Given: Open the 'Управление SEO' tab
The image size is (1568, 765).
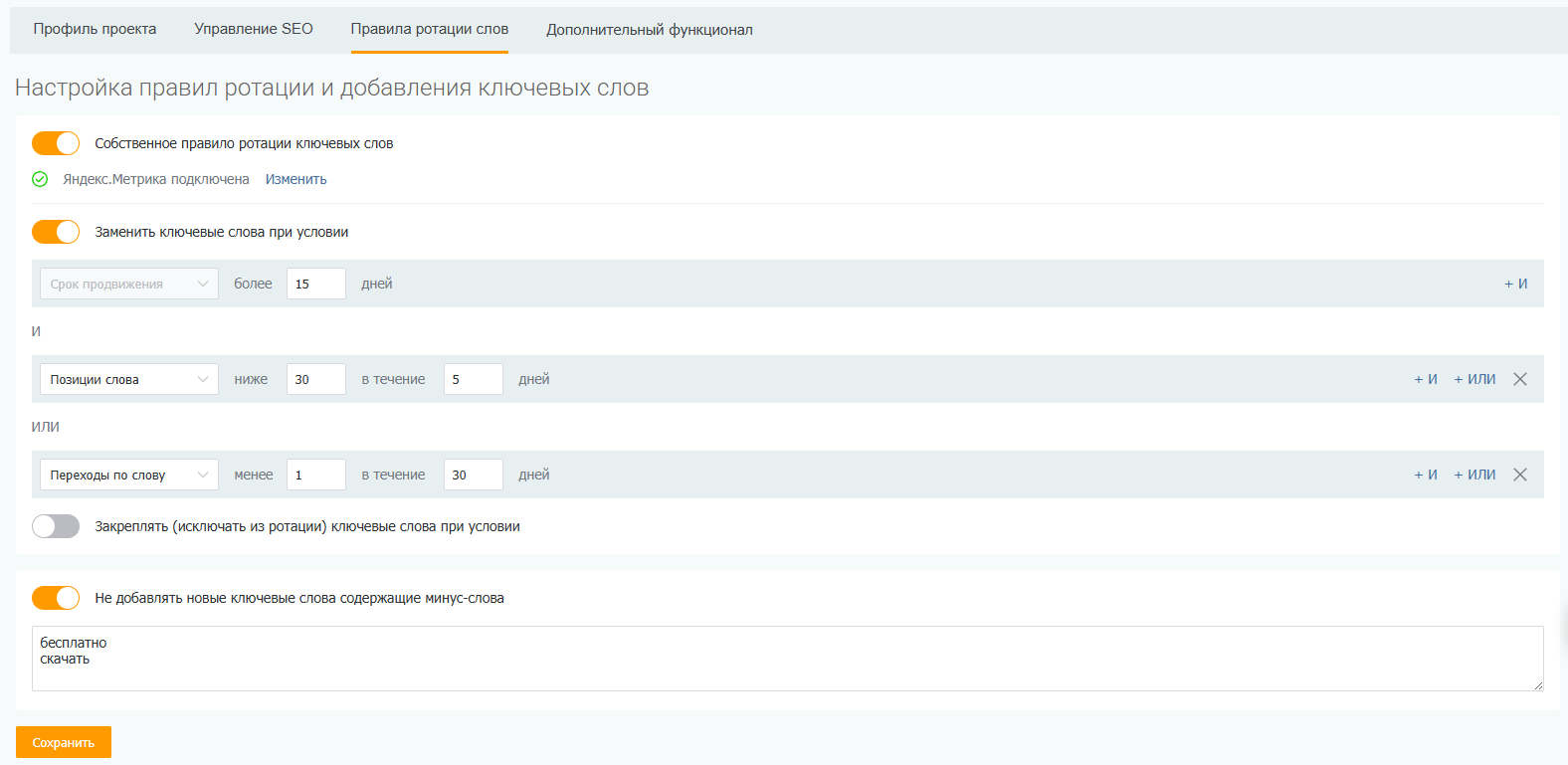Looking at the screenshot, I should click(x=254, y=29).
